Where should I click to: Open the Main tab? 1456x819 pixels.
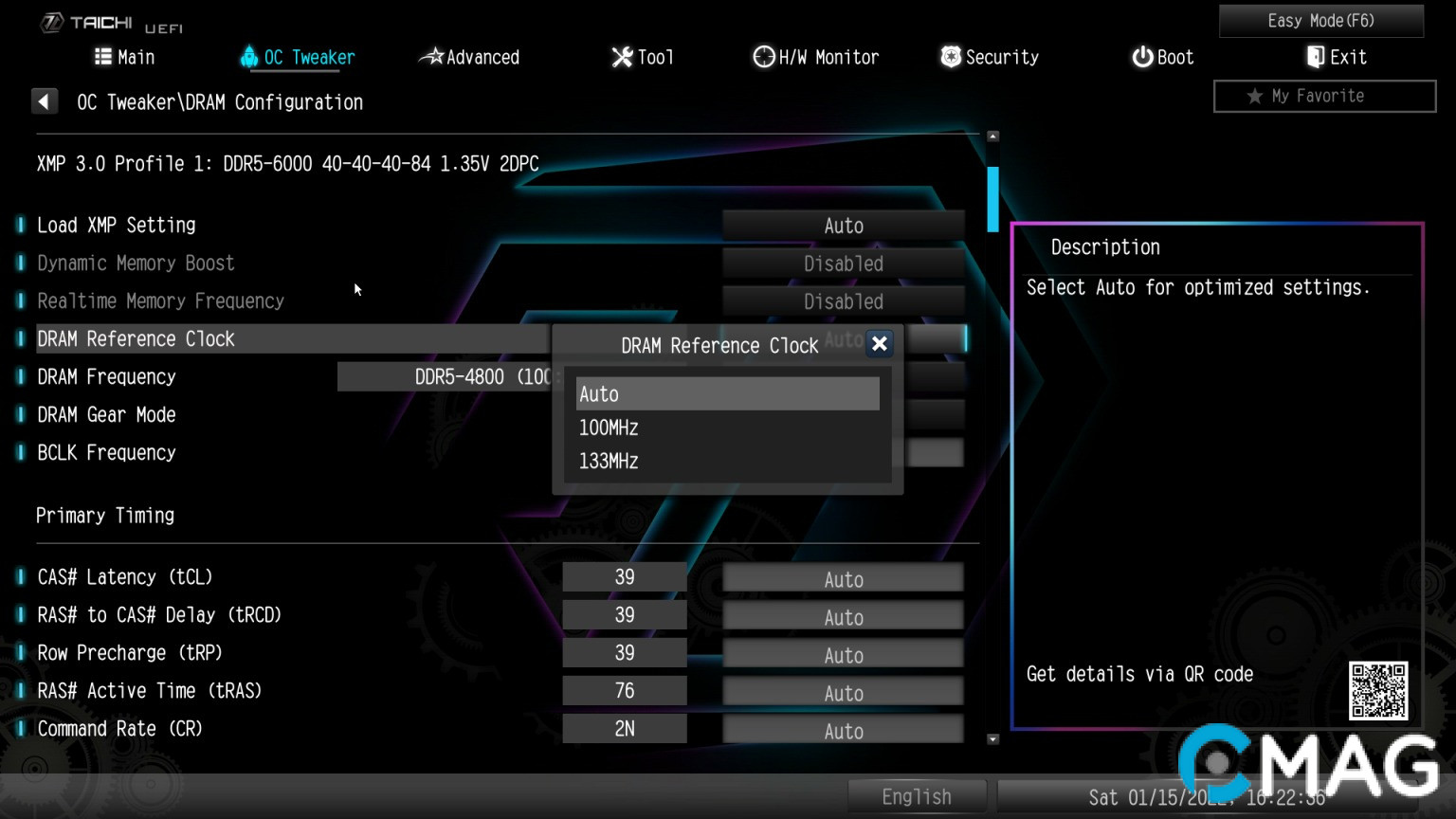tap(125, 57)
